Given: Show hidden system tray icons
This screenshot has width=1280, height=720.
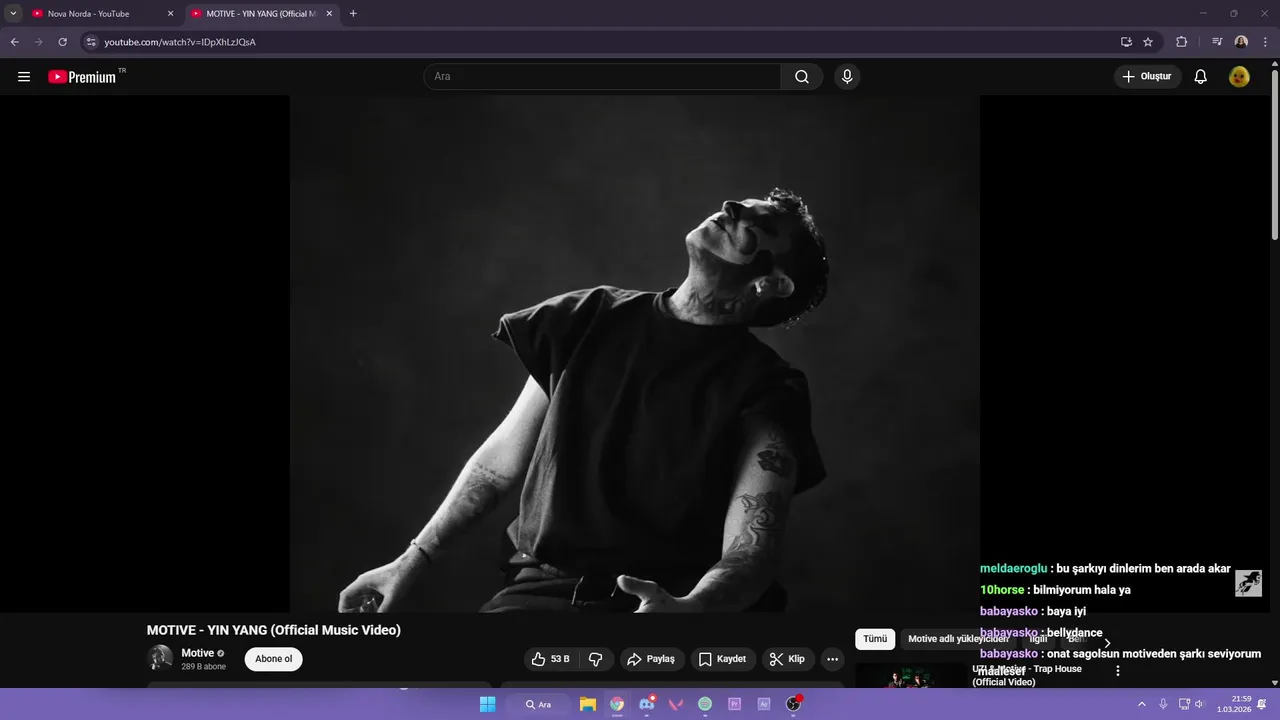Looking at the screenshot, I should 1142,704.
